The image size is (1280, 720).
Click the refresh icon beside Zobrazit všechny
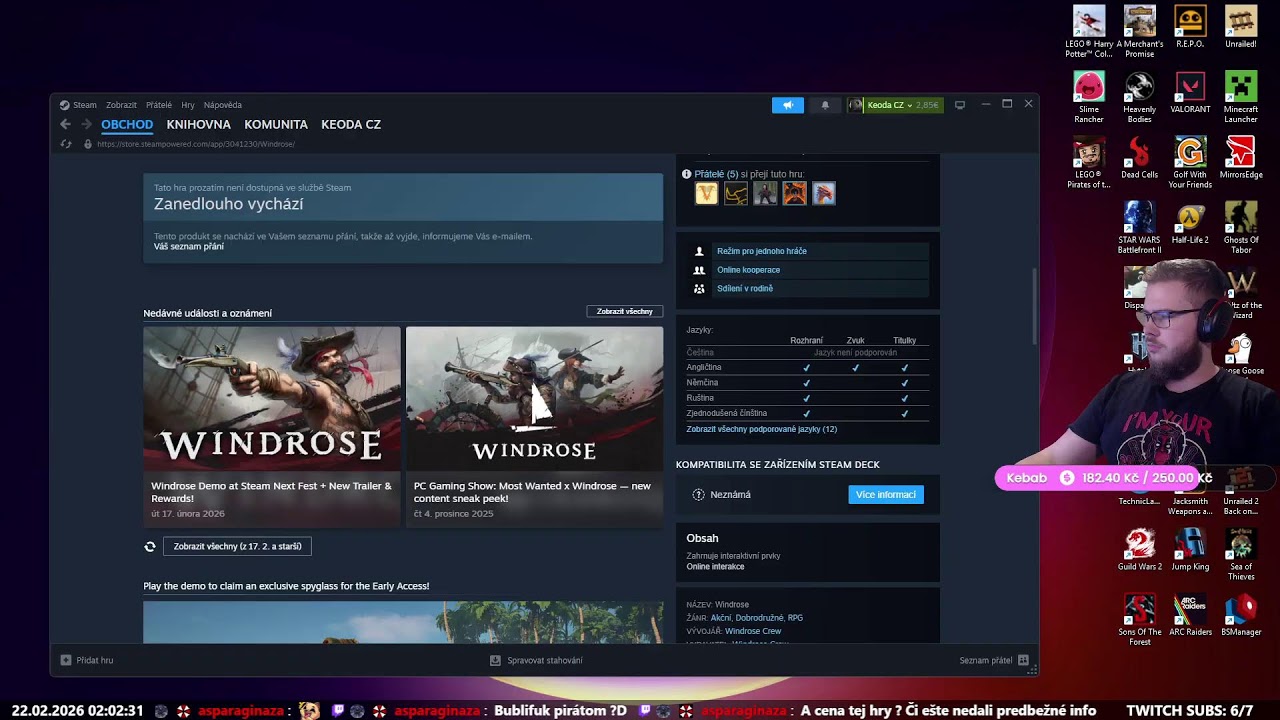click(x=150, y=546)
